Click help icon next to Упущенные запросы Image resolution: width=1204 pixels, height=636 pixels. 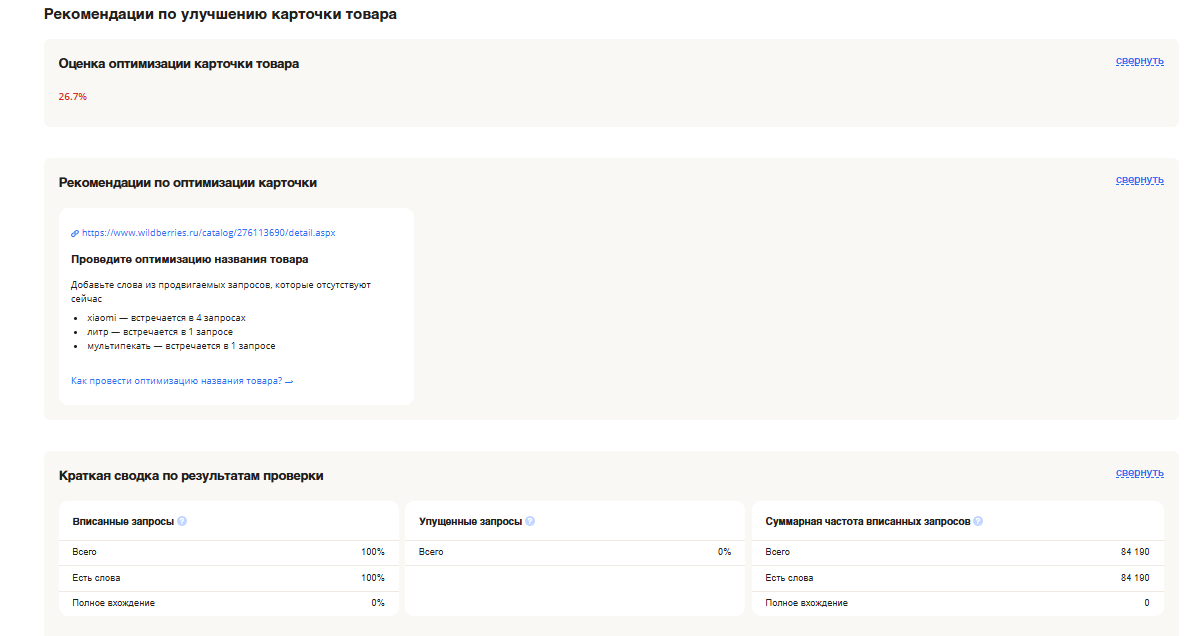coord(530,522)
